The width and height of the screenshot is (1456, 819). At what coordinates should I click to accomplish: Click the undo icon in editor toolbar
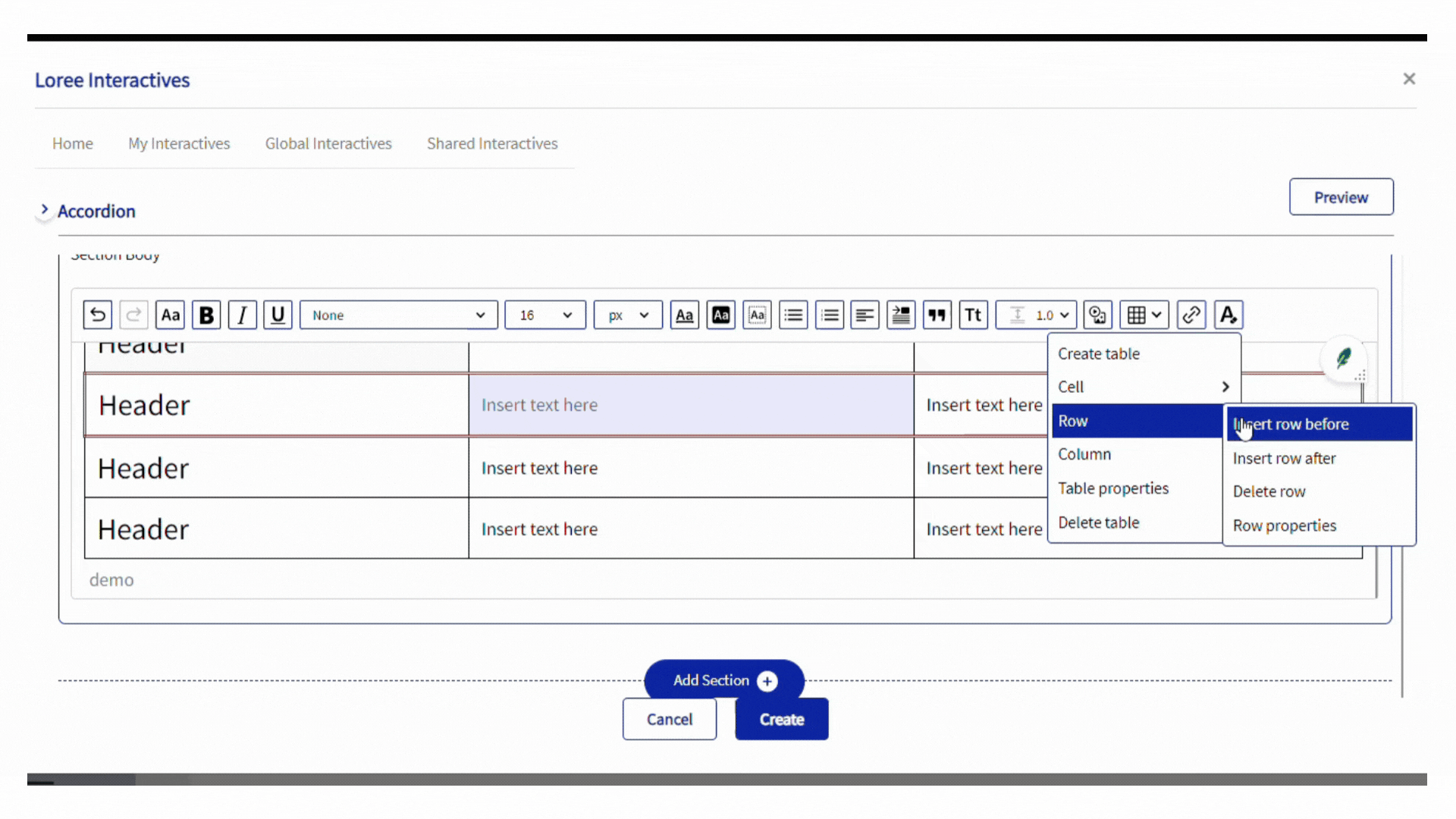click(x=98, y=315)
